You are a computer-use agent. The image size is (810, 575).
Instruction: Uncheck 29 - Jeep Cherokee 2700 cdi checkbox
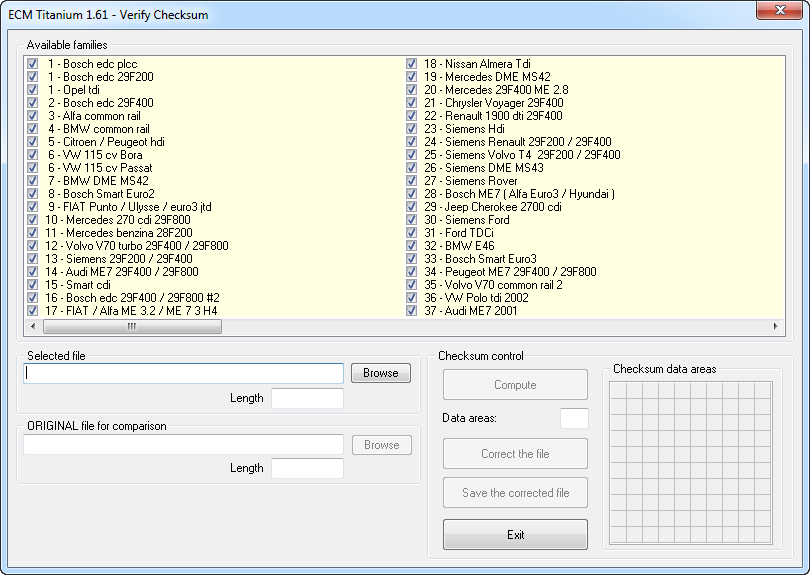(412, 207)
